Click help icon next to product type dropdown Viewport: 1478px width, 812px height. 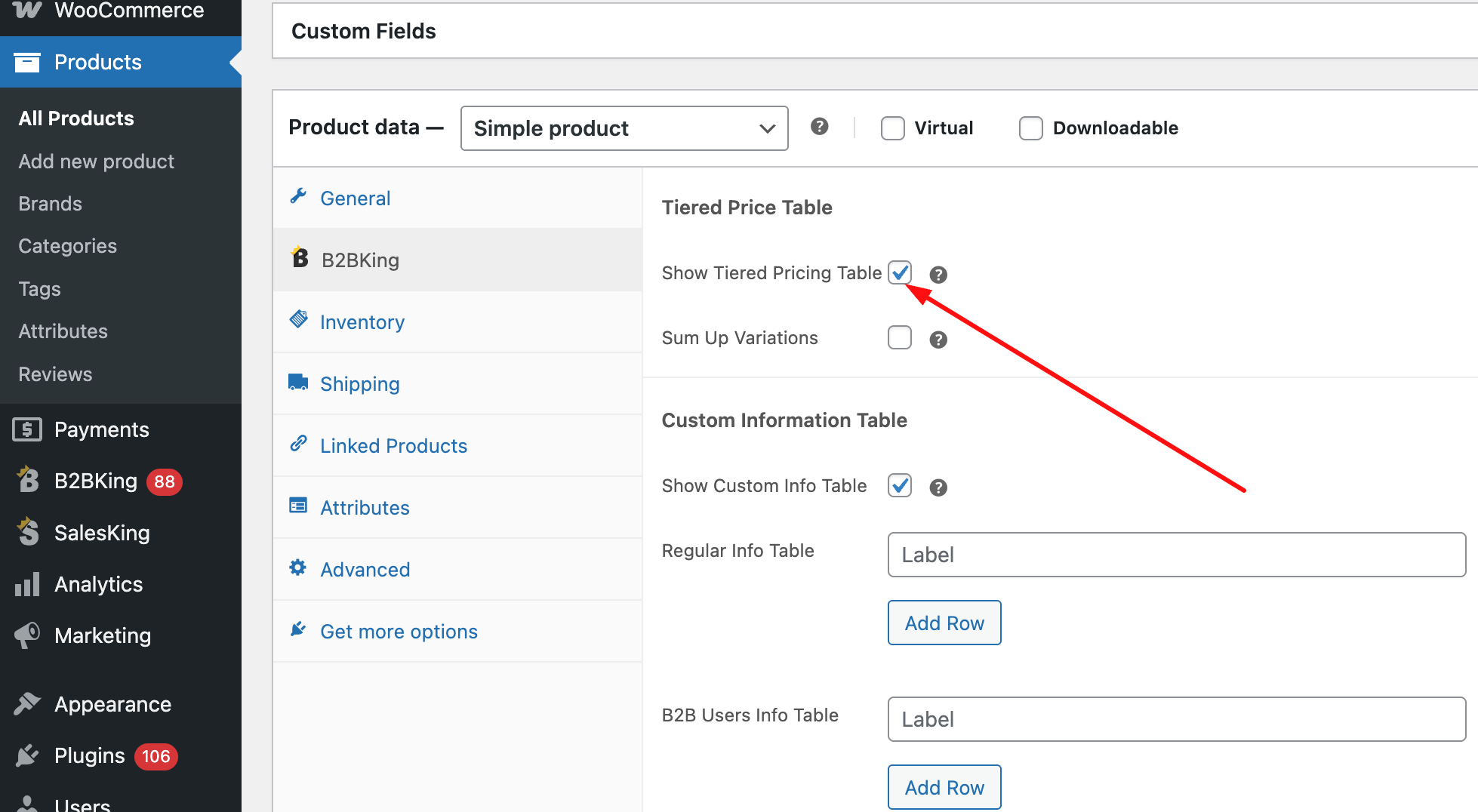820,127
